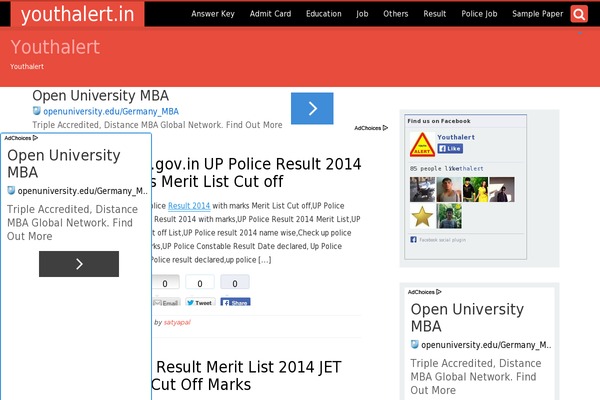The height and width of the screenshot is (400, 600).
Task: Click Facebook social plugin link
Action: (x=442, y=240)
